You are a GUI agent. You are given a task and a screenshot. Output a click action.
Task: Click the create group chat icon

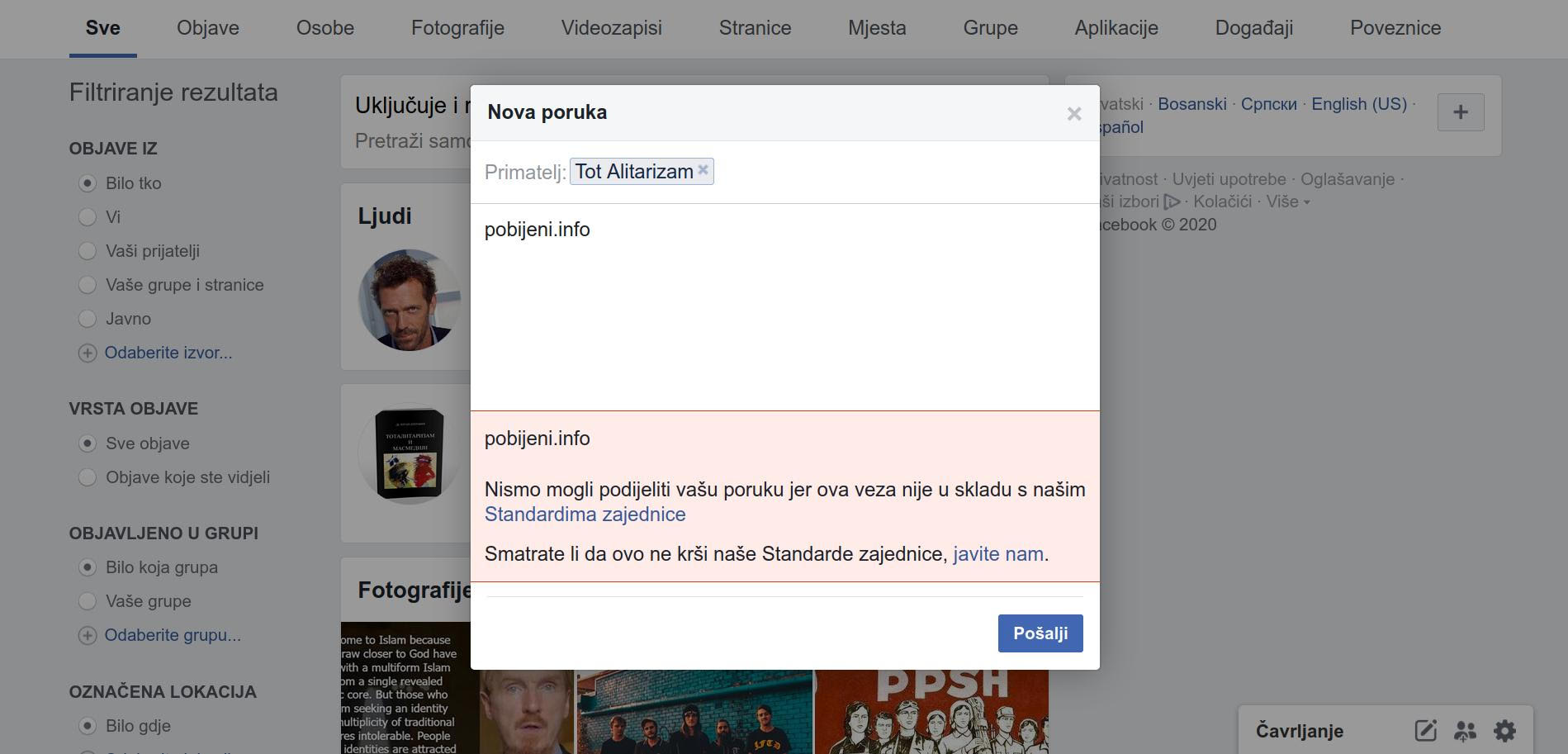click(1465, 731)
